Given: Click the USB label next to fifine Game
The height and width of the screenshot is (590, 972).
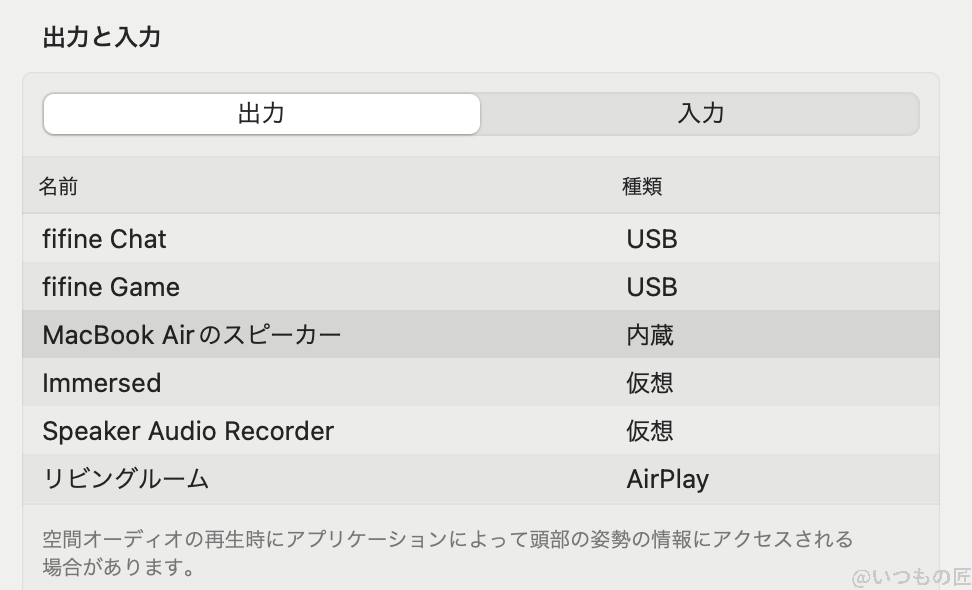Looking at the screenshot, I should [x=651, y=287].
